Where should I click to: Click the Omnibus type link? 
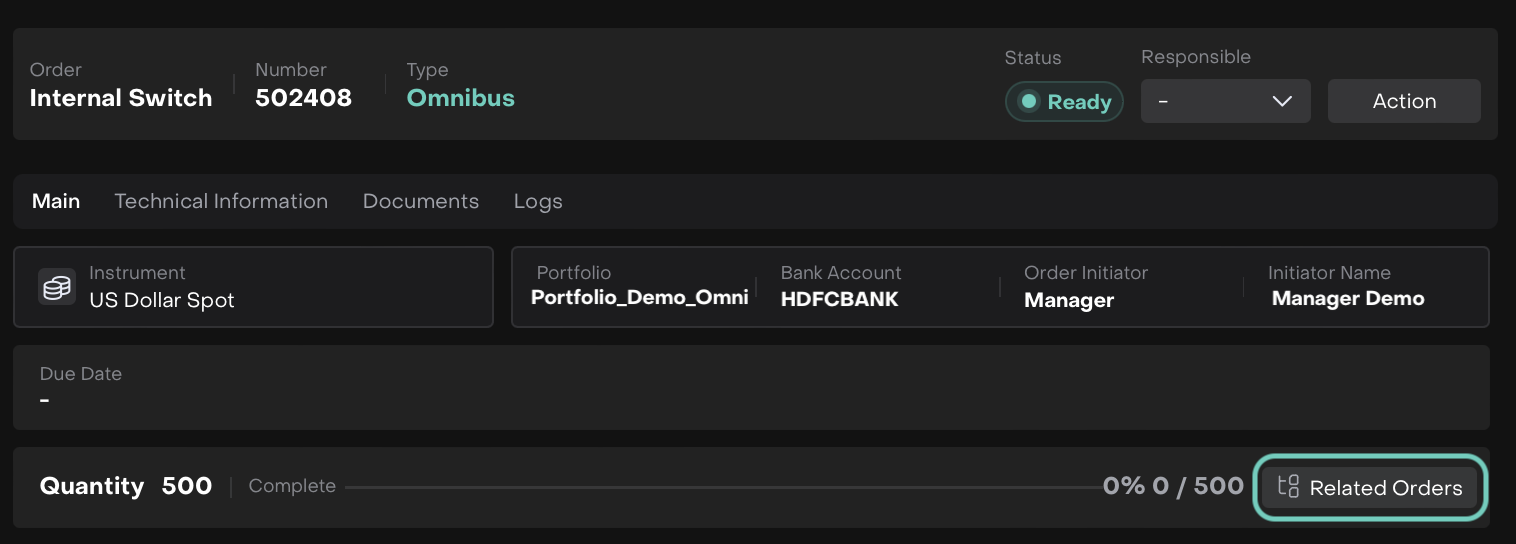click(461, 98)
